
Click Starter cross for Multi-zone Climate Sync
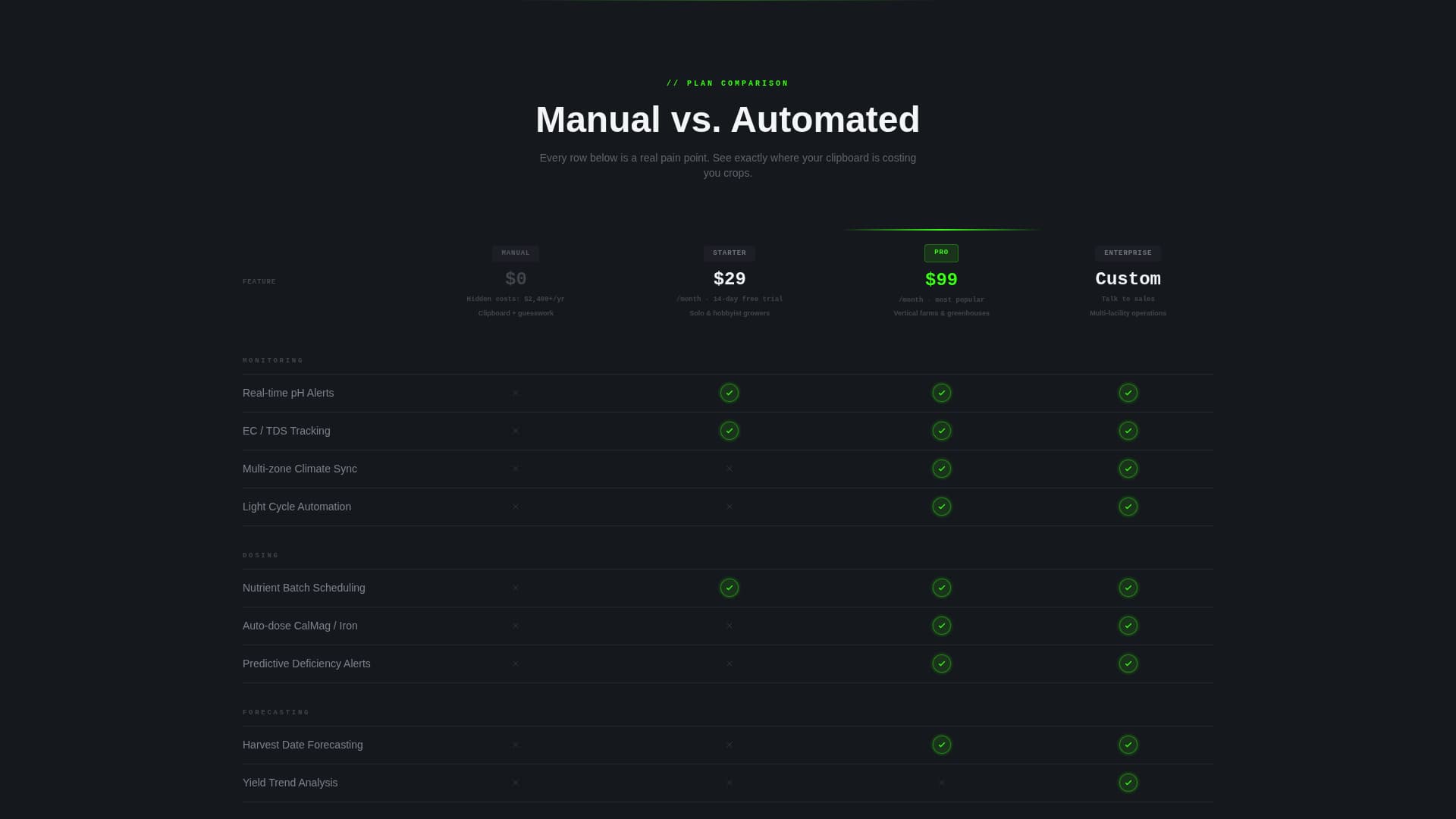click(729, 469)
